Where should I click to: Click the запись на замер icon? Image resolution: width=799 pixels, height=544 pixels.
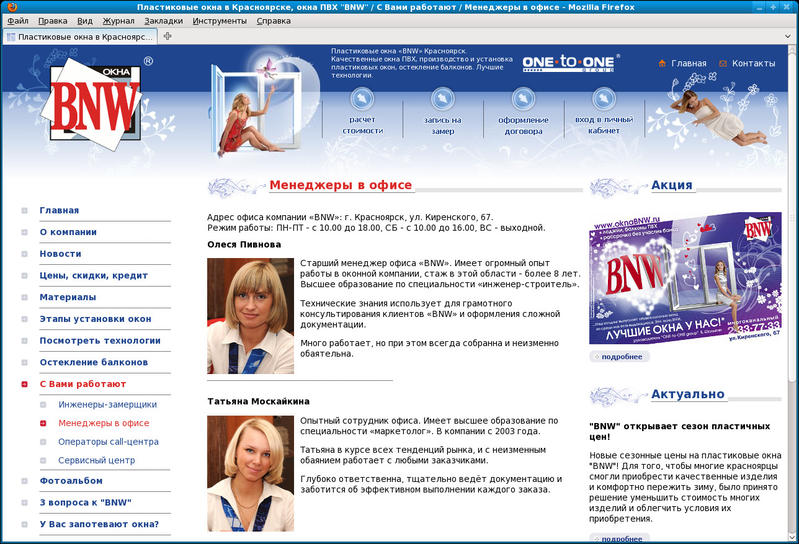(x=442, y=98)
